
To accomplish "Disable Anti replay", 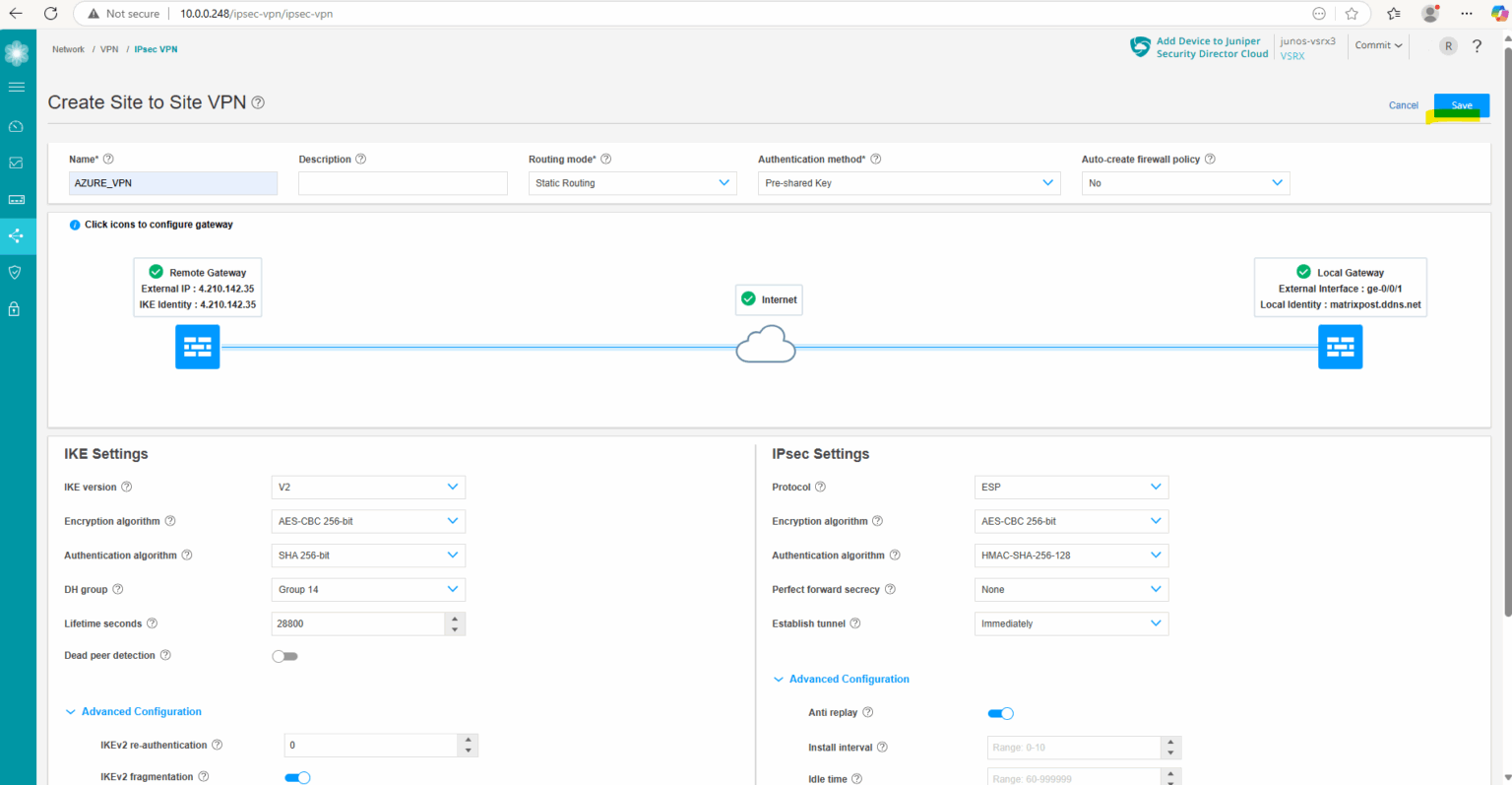I will pos(1000,712).
